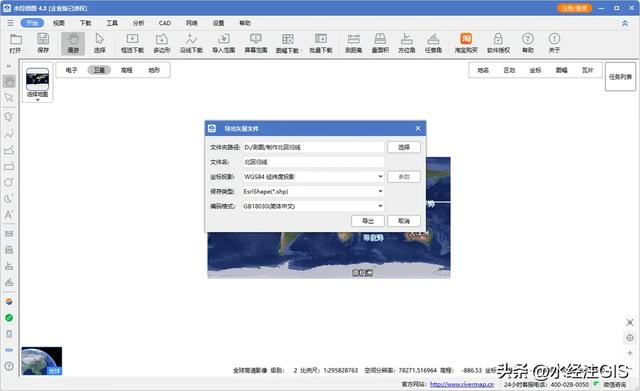Click the orange login/register button in title bar

574,8
